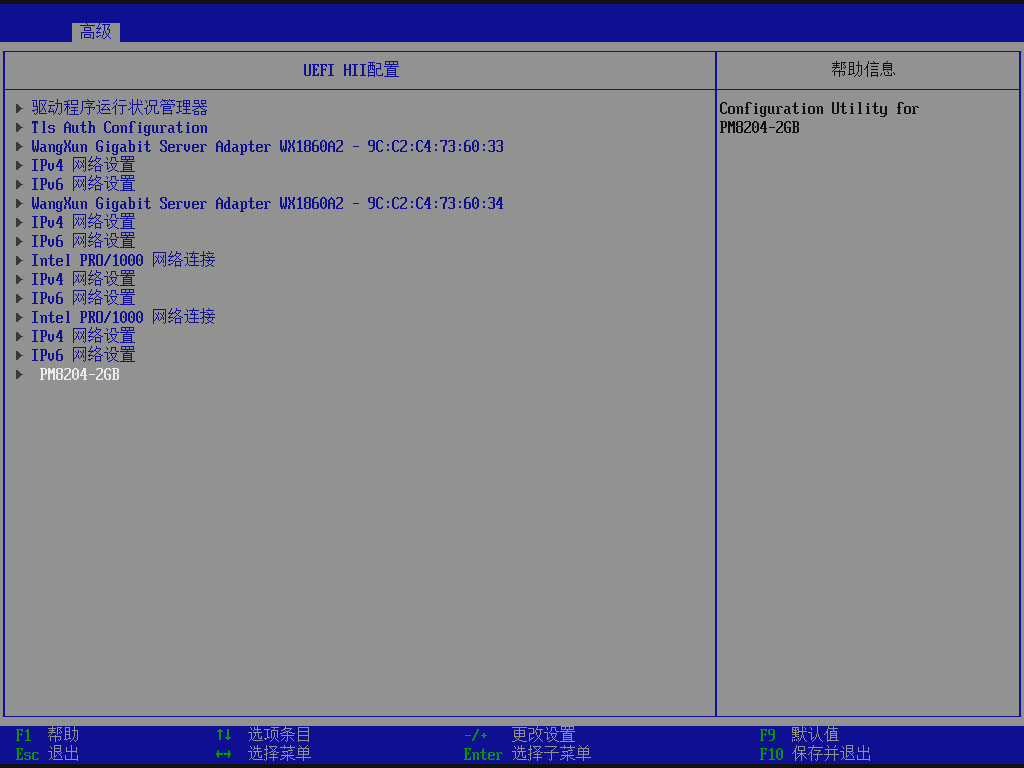Open 驱动程序运行状况管理器 entry
The height and width of the screenshot is (768, 1024).
point(119,108)
